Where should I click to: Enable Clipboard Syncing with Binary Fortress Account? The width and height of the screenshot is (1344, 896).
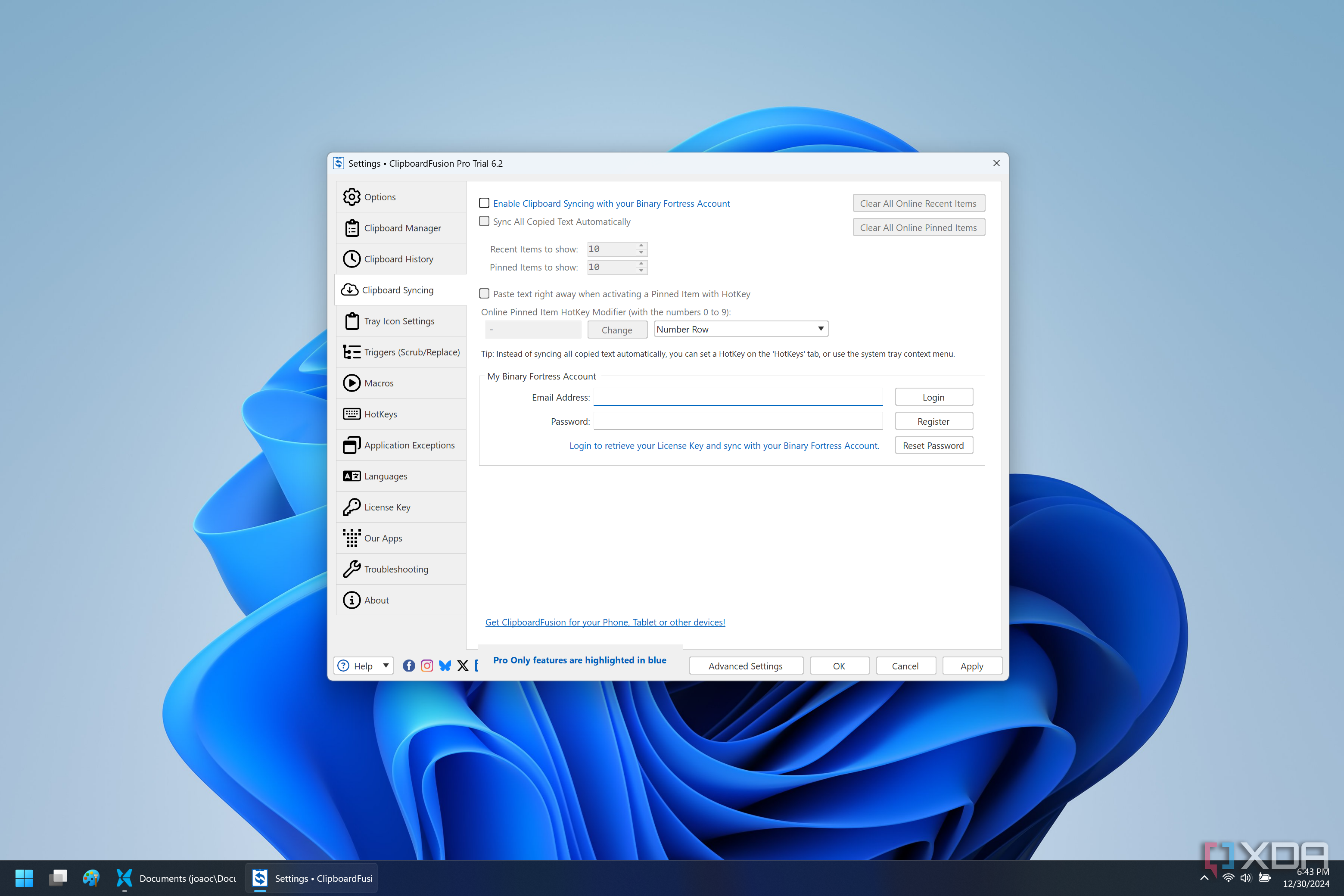(x=484, y=203)
